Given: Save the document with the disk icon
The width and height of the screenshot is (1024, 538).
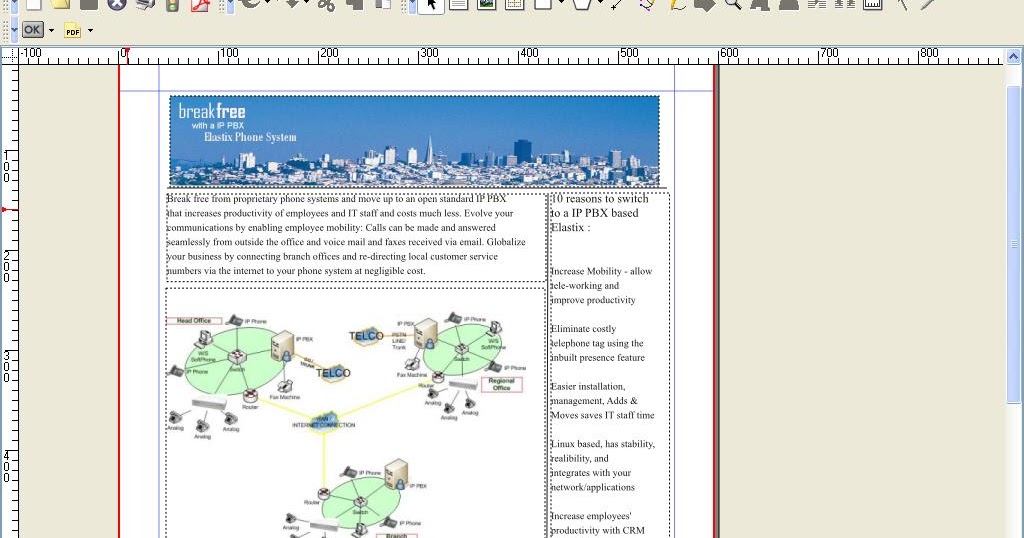Looking at the screenshot, I should [x=89, y=4].
